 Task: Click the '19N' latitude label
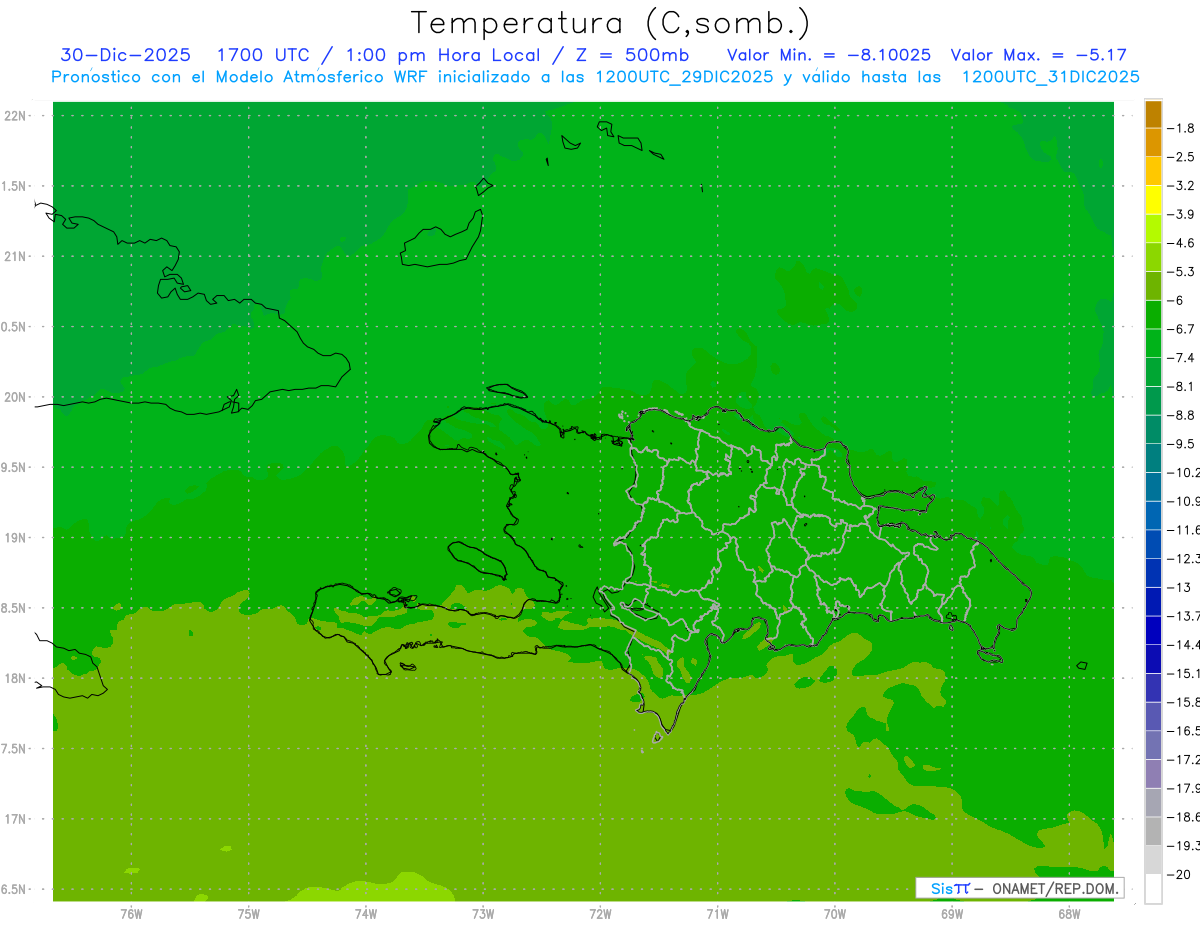(16, 538)
